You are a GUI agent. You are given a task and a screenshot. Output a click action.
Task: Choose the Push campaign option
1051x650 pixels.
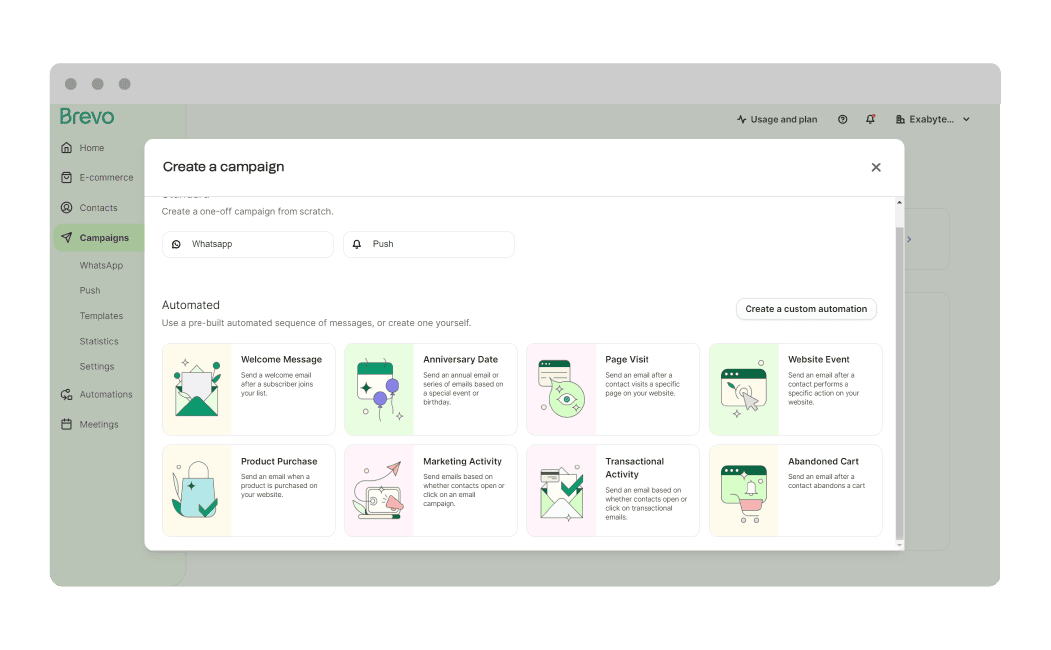coord(428,244)
